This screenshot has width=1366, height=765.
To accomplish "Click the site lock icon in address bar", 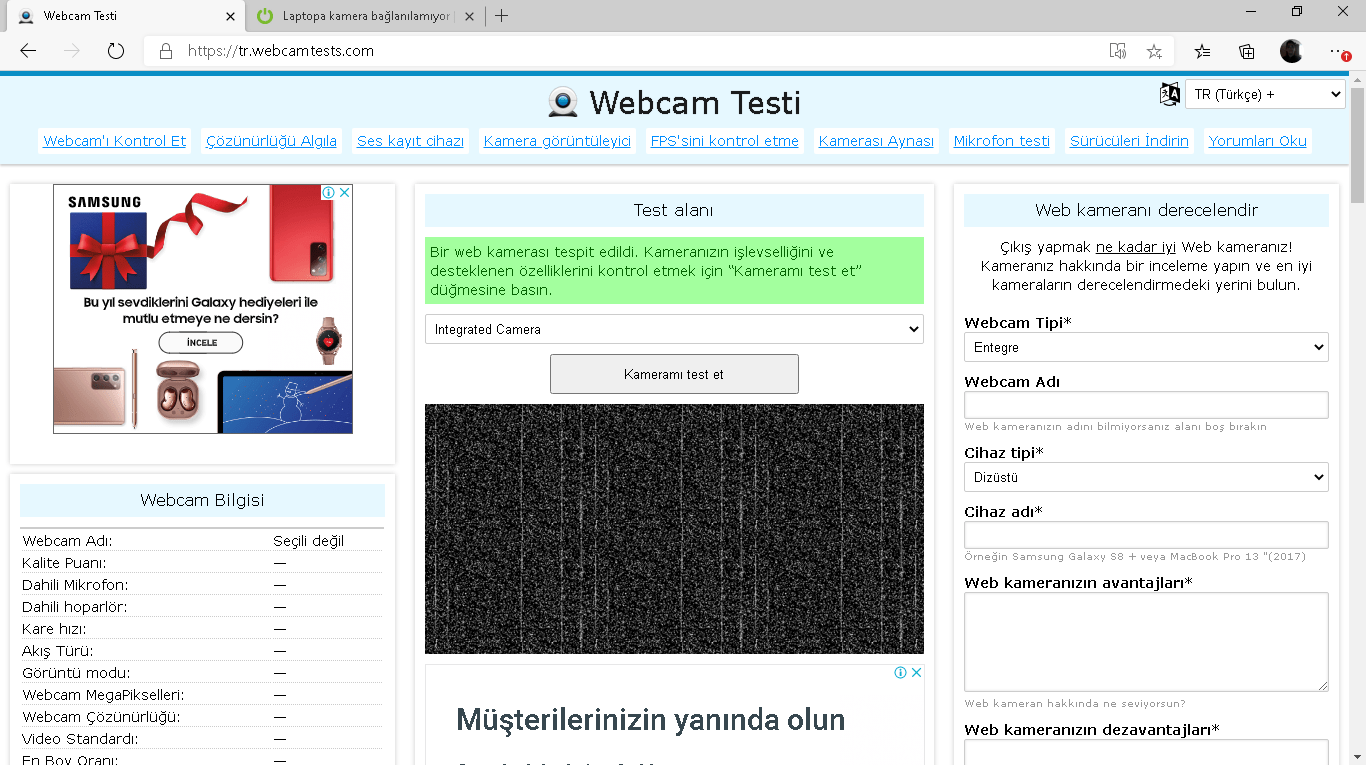I will 166,51.
